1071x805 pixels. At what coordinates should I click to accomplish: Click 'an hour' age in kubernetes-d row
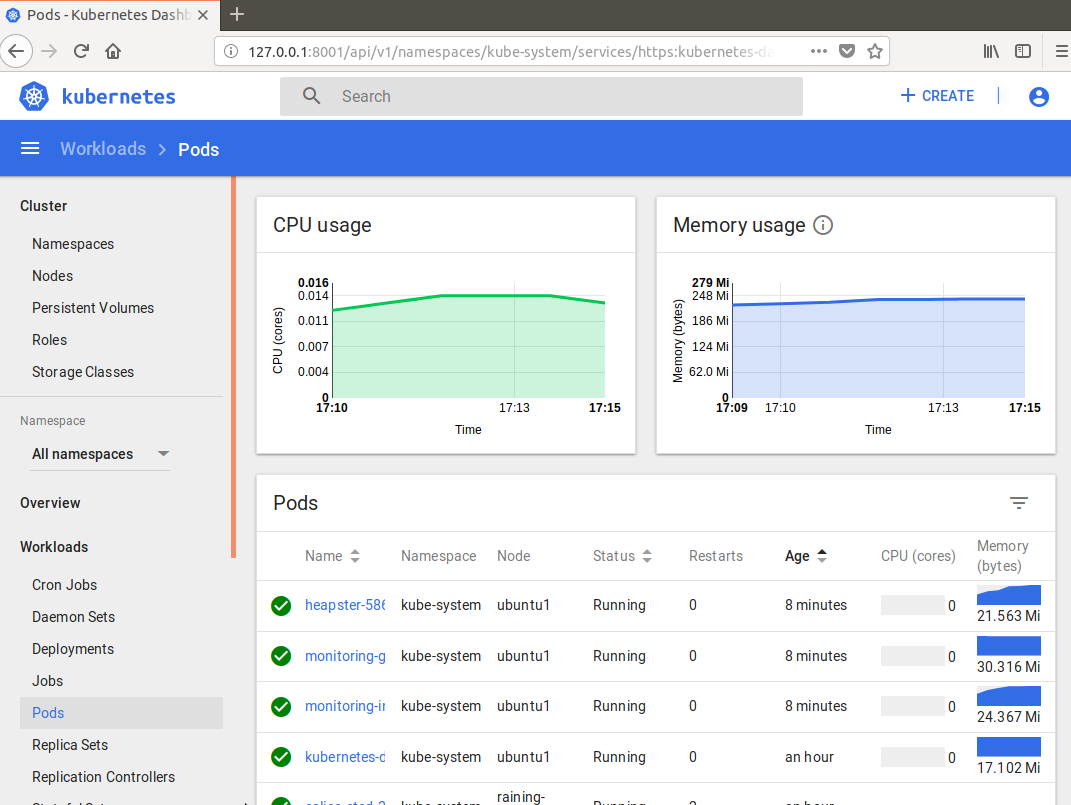tap(809, 757)
